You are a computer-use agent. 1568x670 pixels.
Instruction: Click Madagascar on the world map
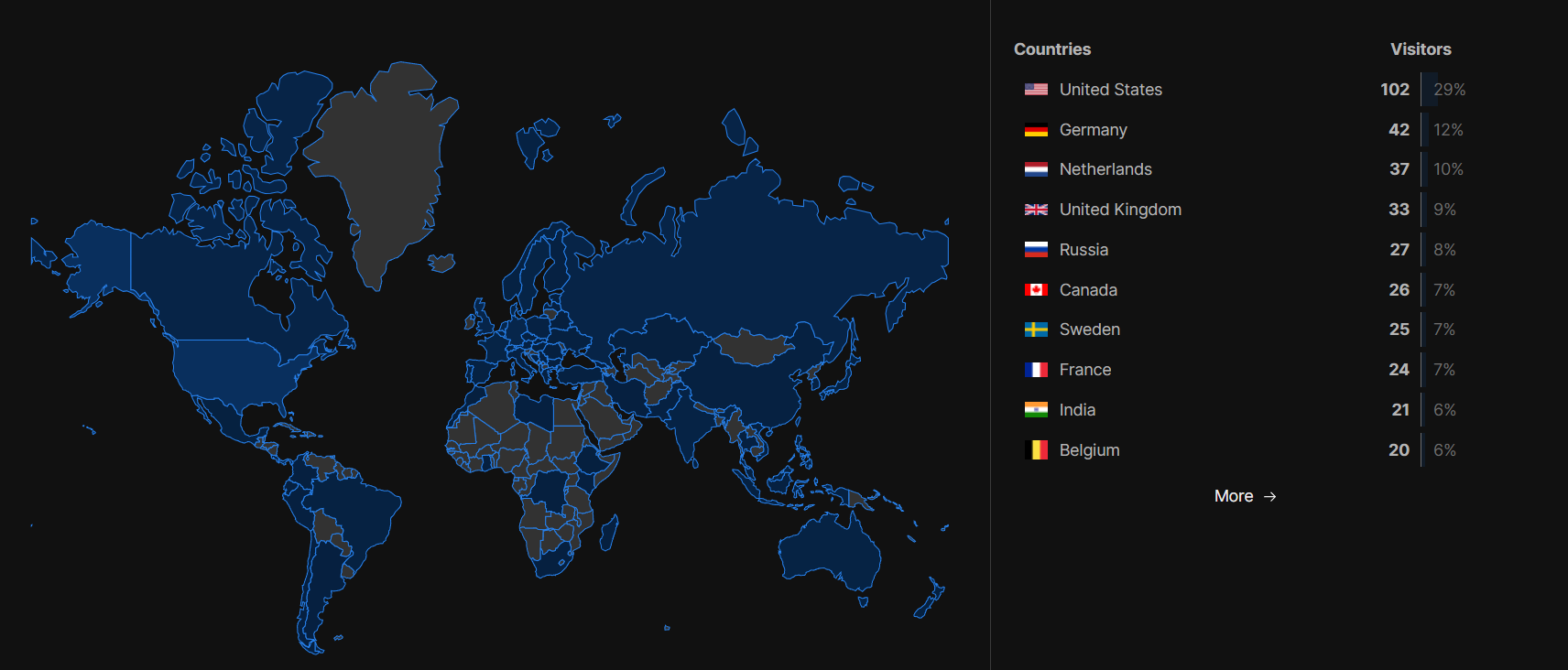[609, 533]
